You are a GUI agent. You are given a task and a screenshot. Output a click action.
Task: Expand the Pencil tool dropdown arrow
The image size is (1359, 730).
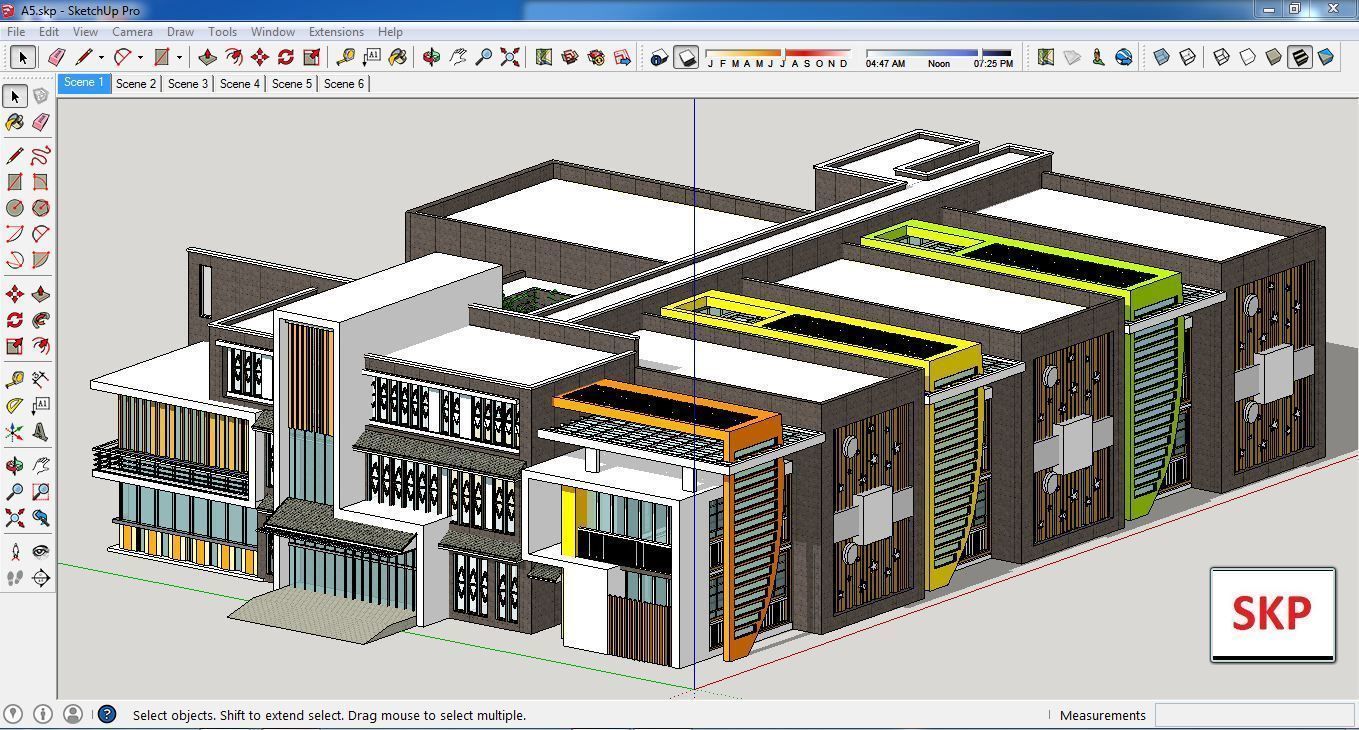tap(101, 57)
